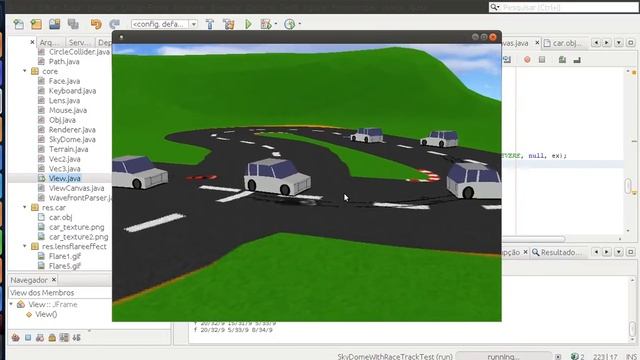Select Face.java in core package
Image resolution: width=640 pixels, height=360 pixels.
point(64,81)
